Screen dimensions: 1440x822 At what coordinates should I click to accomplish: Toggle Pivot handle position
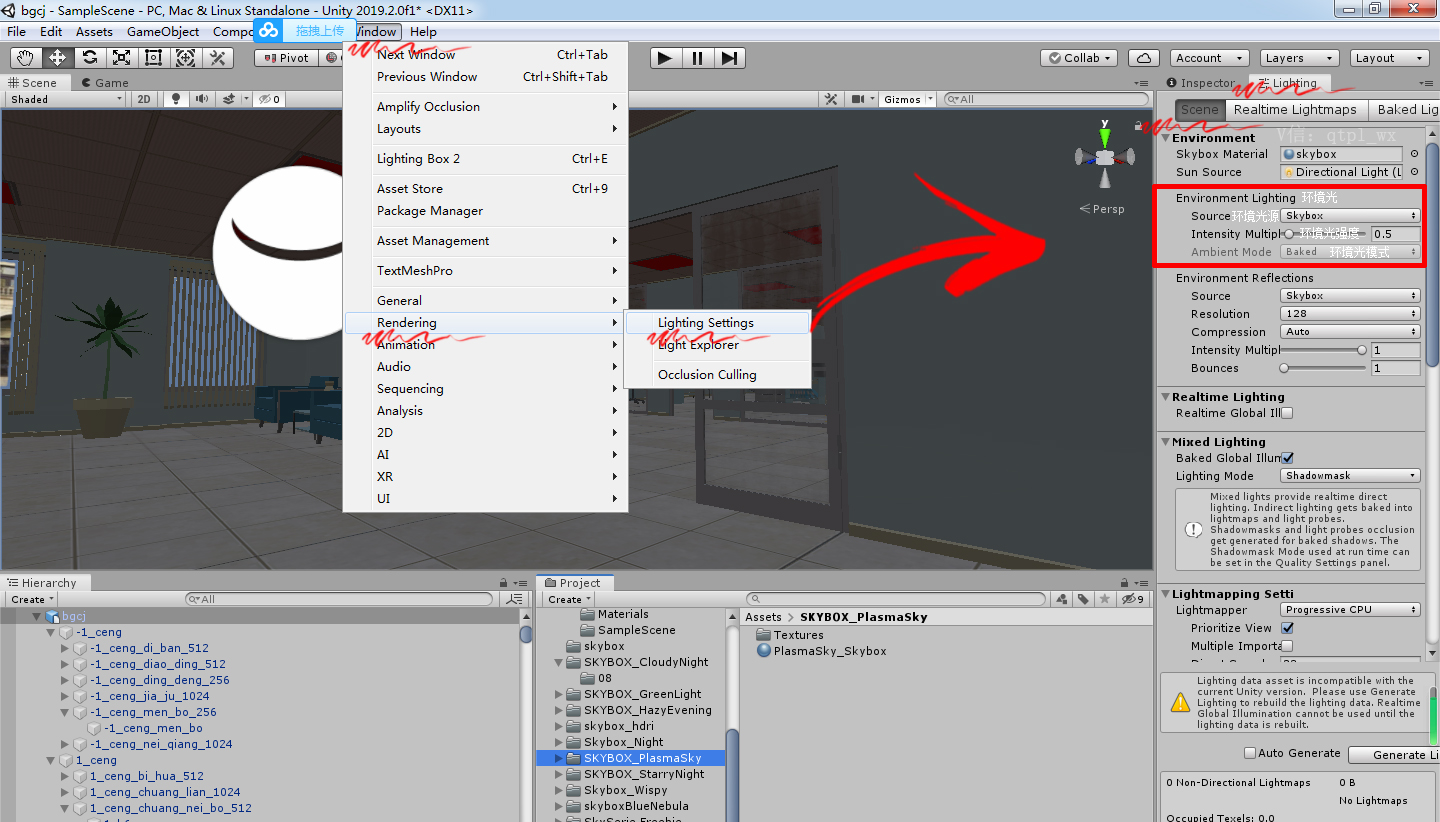point(284,58)
